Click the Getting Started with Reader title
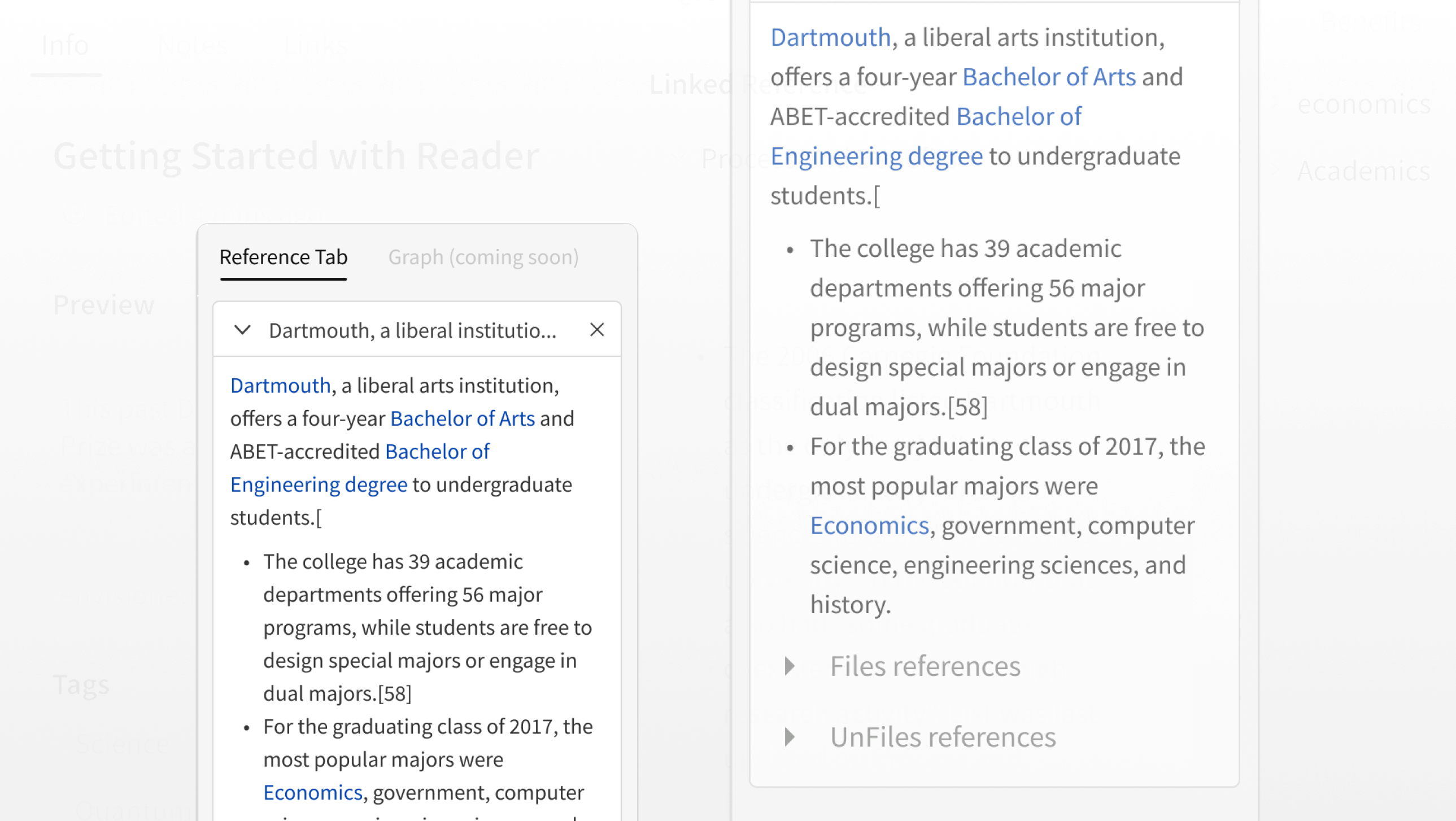The height and width of the screenshot is (821, 1456). (x=296, y=156)
